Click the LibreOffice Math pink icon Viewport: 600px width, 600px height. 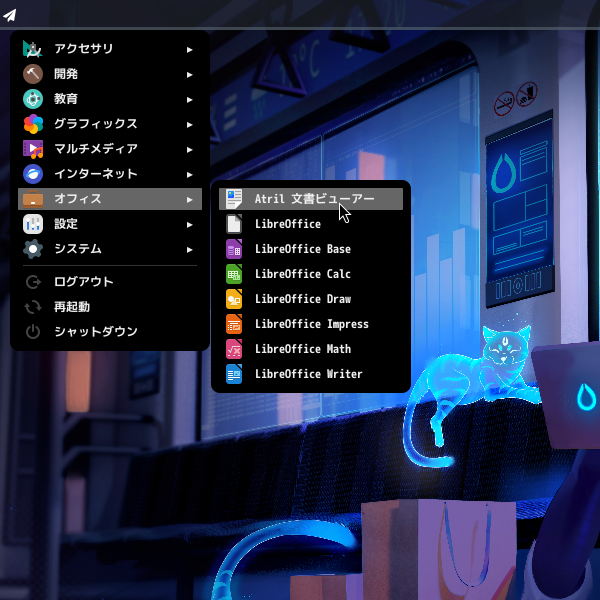234,349
